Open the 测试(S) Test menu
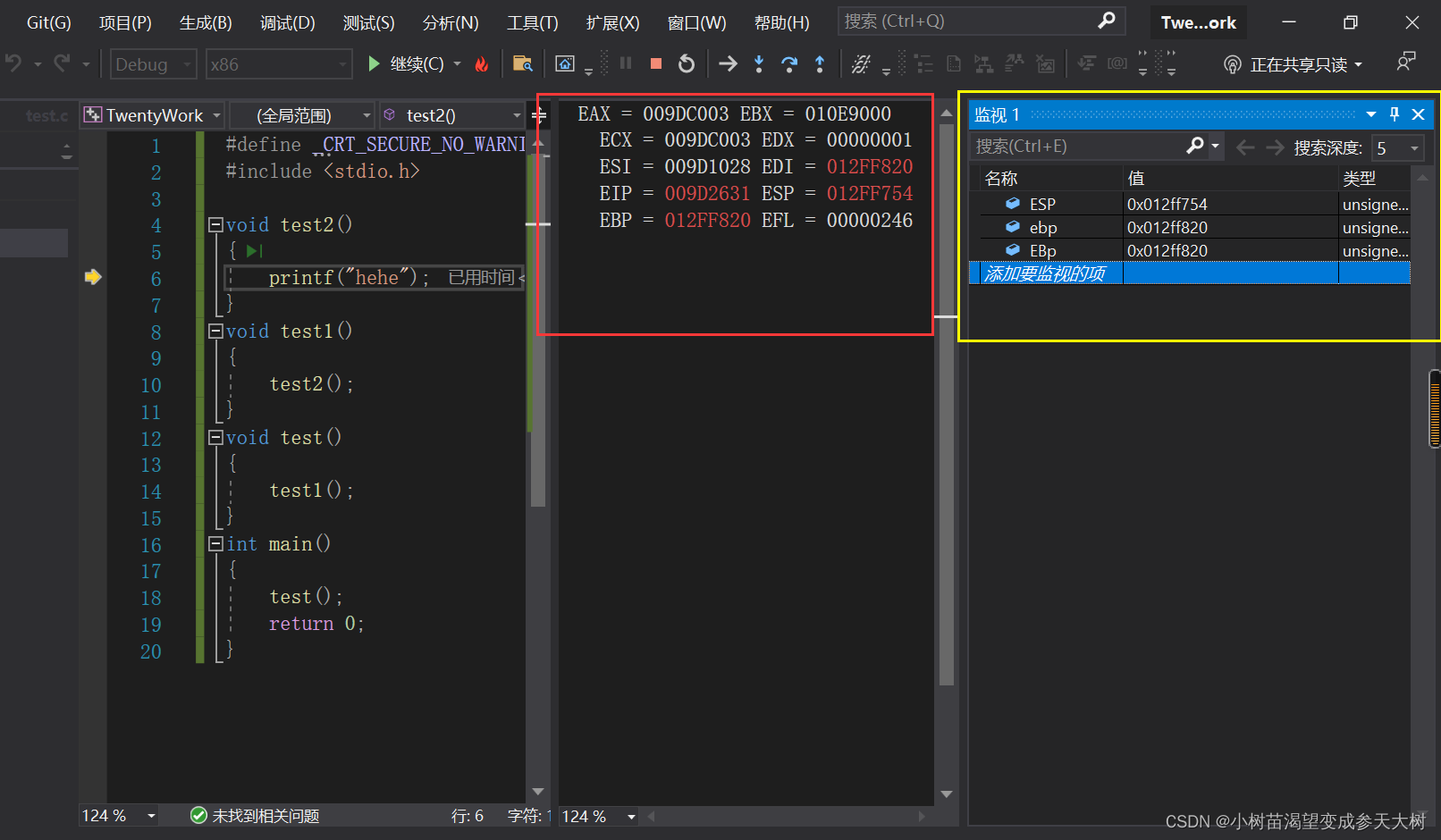Viewport: 1441px width, 840px height. (368, 22)
